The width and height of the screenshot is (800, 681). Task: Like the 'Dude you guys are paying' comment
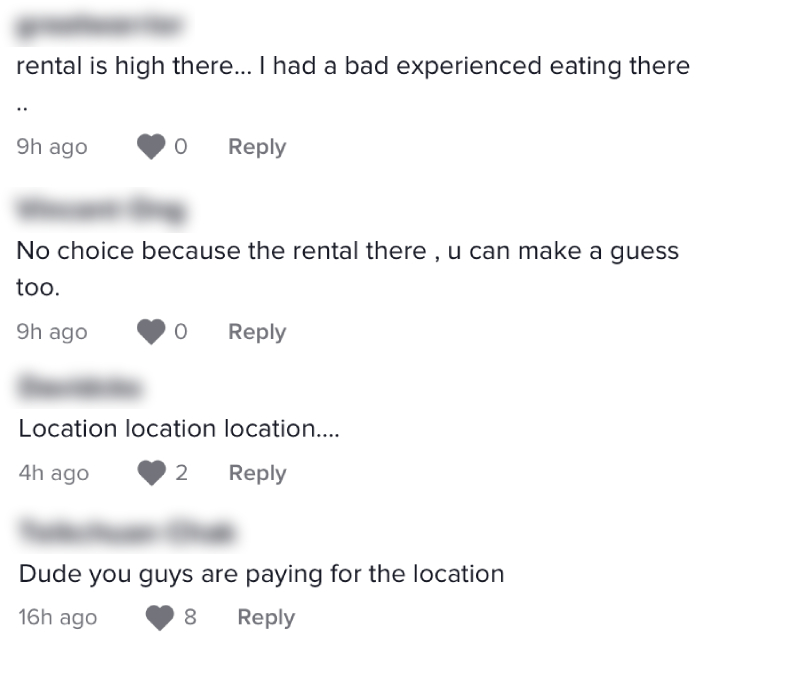click(160, 618)
